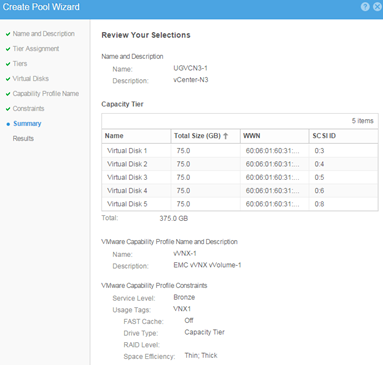383x365 pixels.
Task: Click Review Your Selections heading
Action: pyautogui.click(x=146, y=35)
